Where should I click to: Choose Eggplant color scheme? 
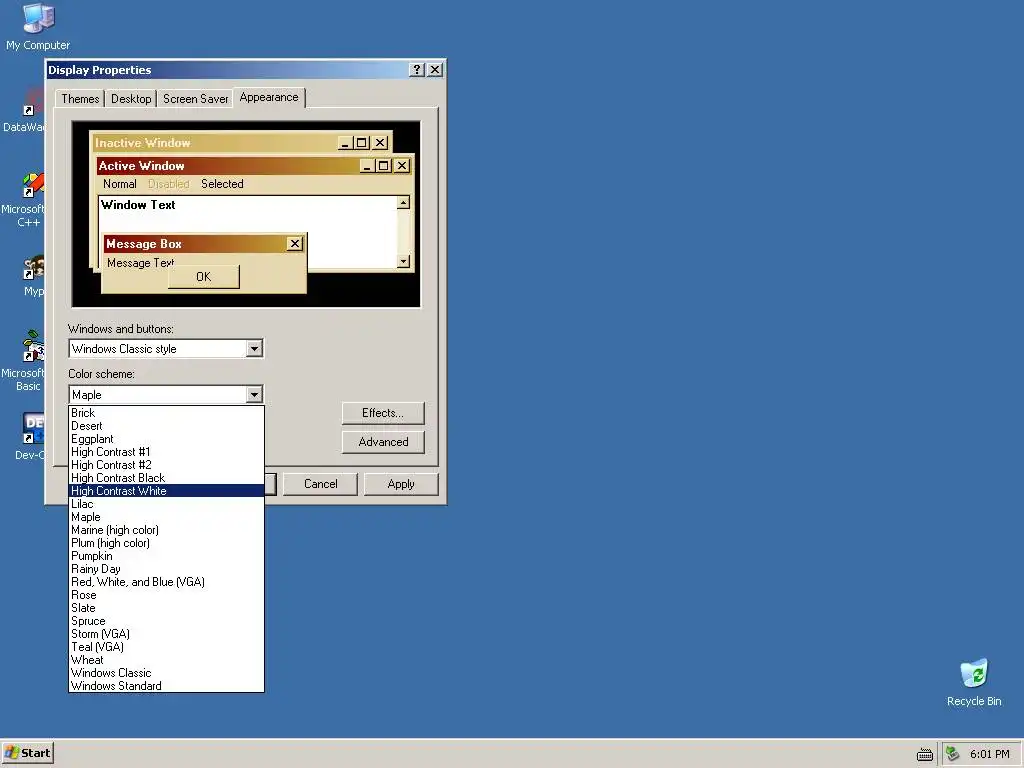pos(167,439)
